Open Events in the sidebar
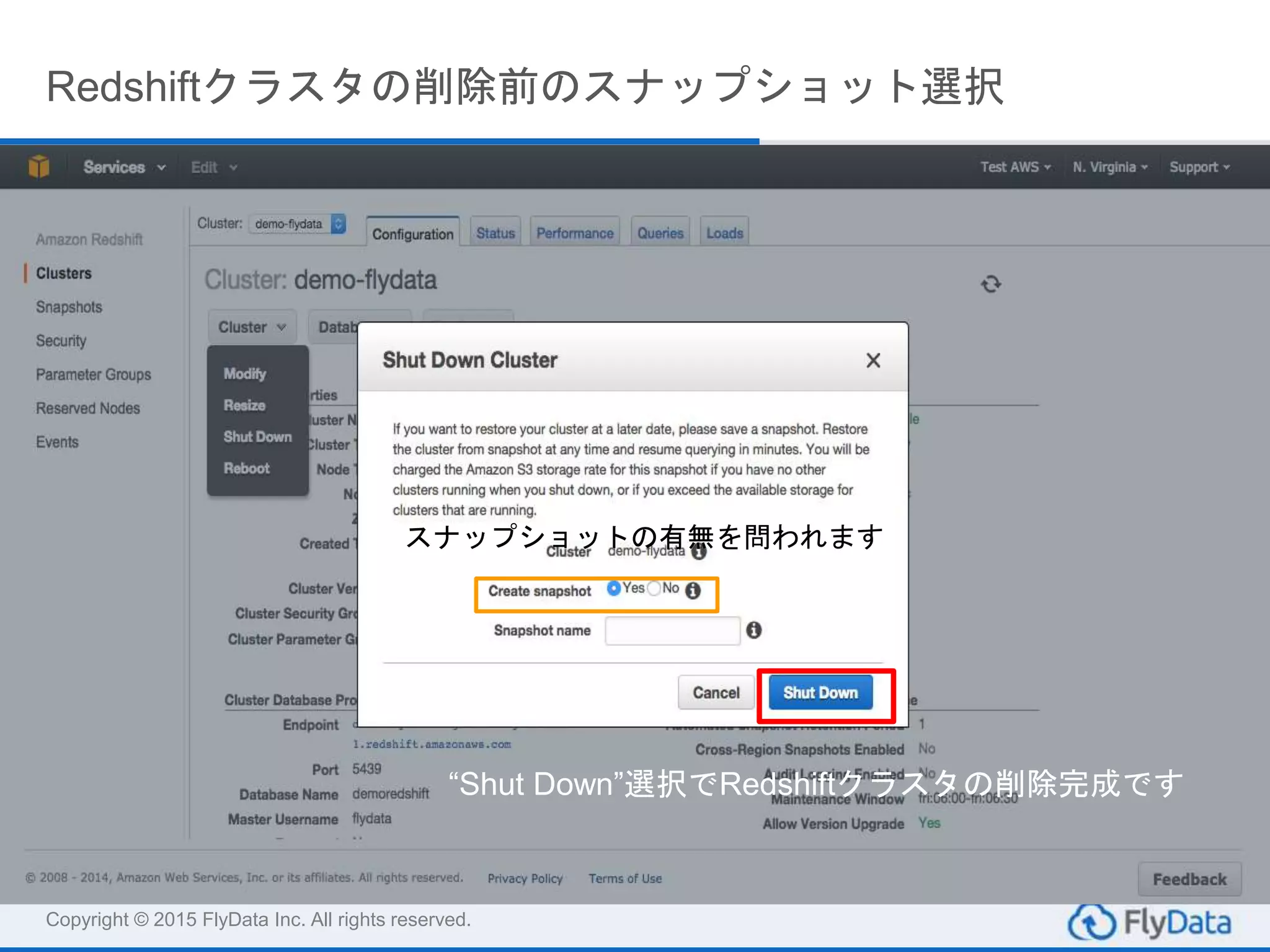 (57, 442)
